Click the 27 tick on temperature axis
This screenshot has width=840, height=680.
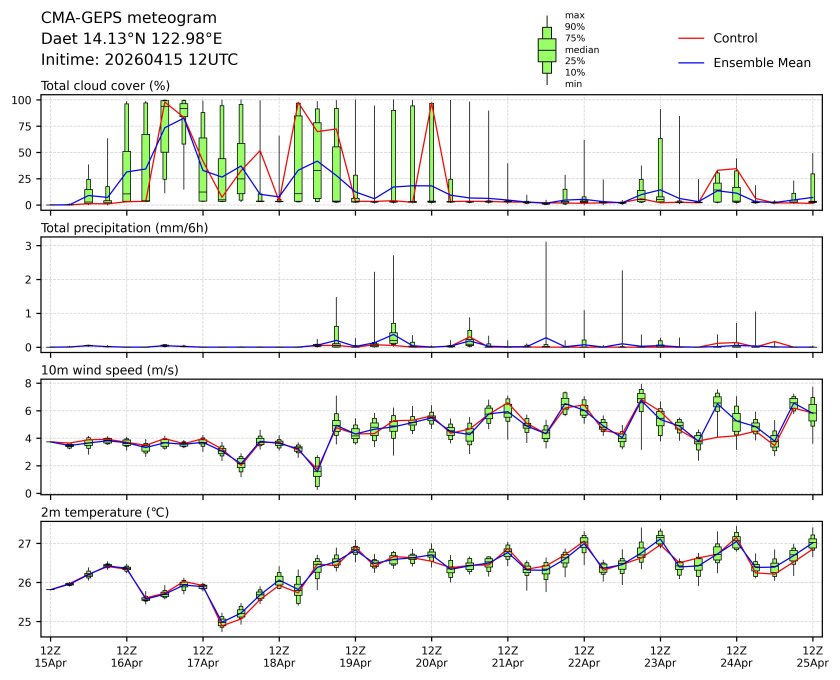pyautogui.click(x=29, y=543)
